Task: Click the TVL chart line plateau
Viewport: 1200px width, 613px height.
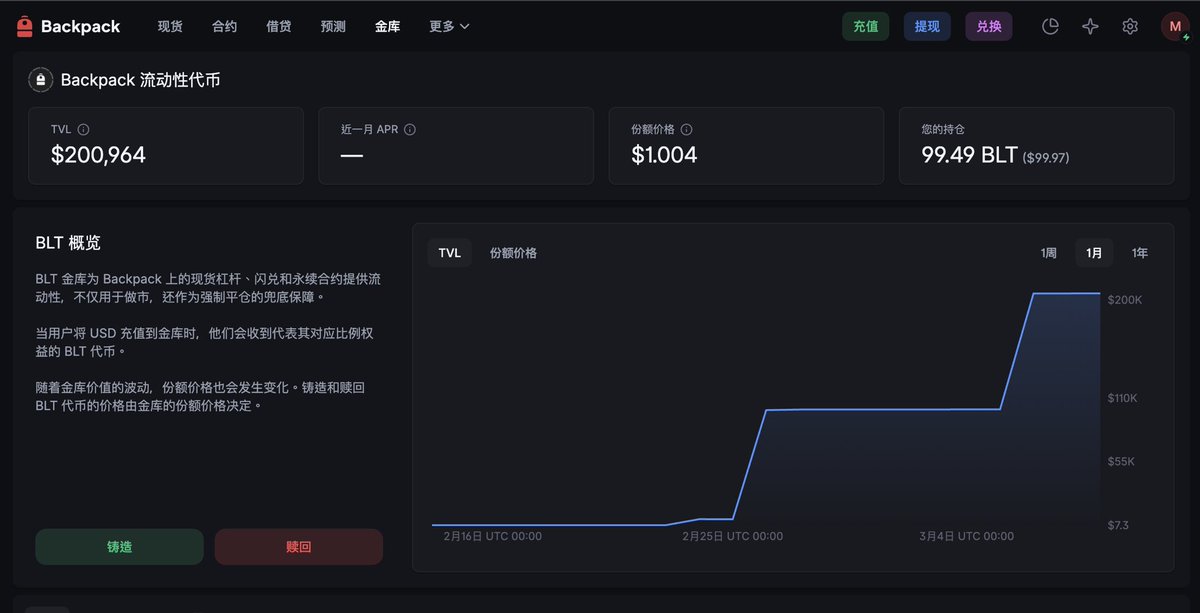Action: coord(880,409)
